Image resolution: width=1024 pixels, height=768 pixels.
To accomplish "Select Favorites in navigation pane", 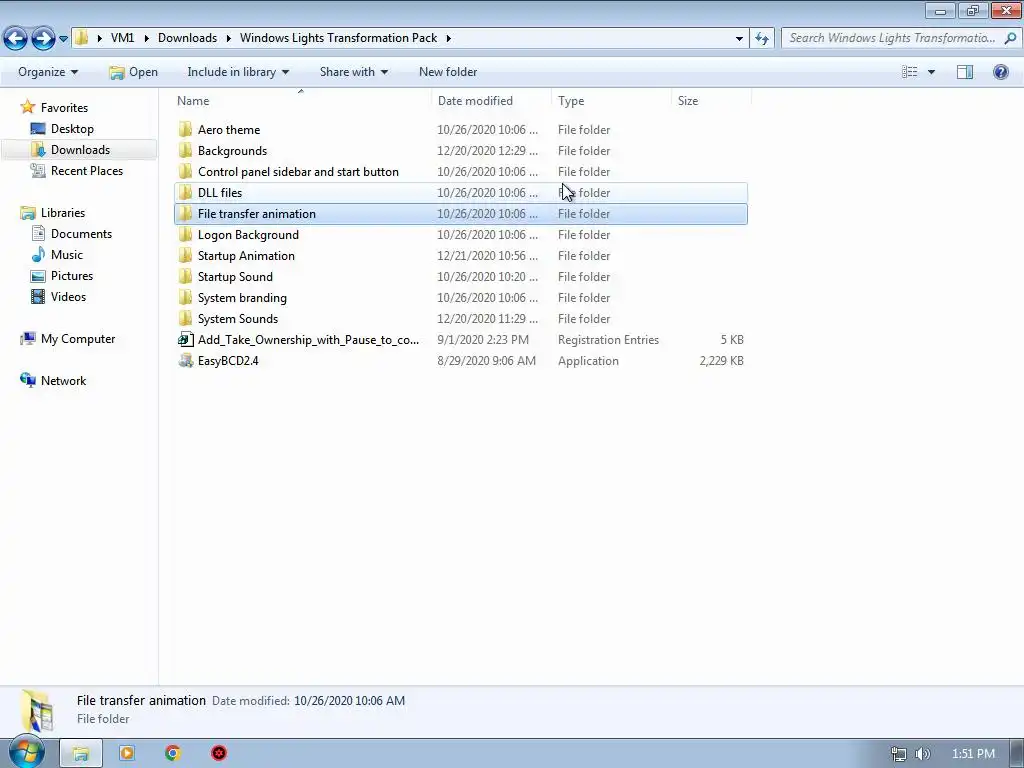I will pos(64,108).
